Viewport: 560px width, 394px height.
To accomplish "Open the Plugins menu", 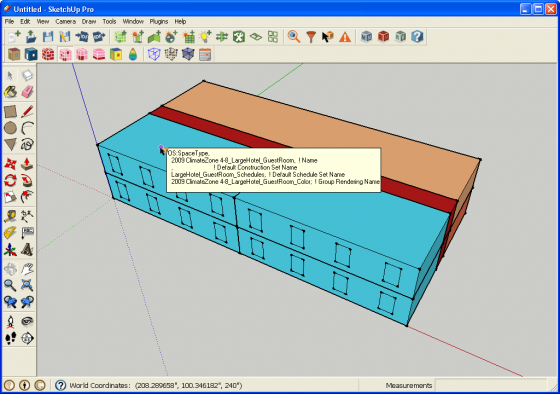I will click(x=159, y=21).
